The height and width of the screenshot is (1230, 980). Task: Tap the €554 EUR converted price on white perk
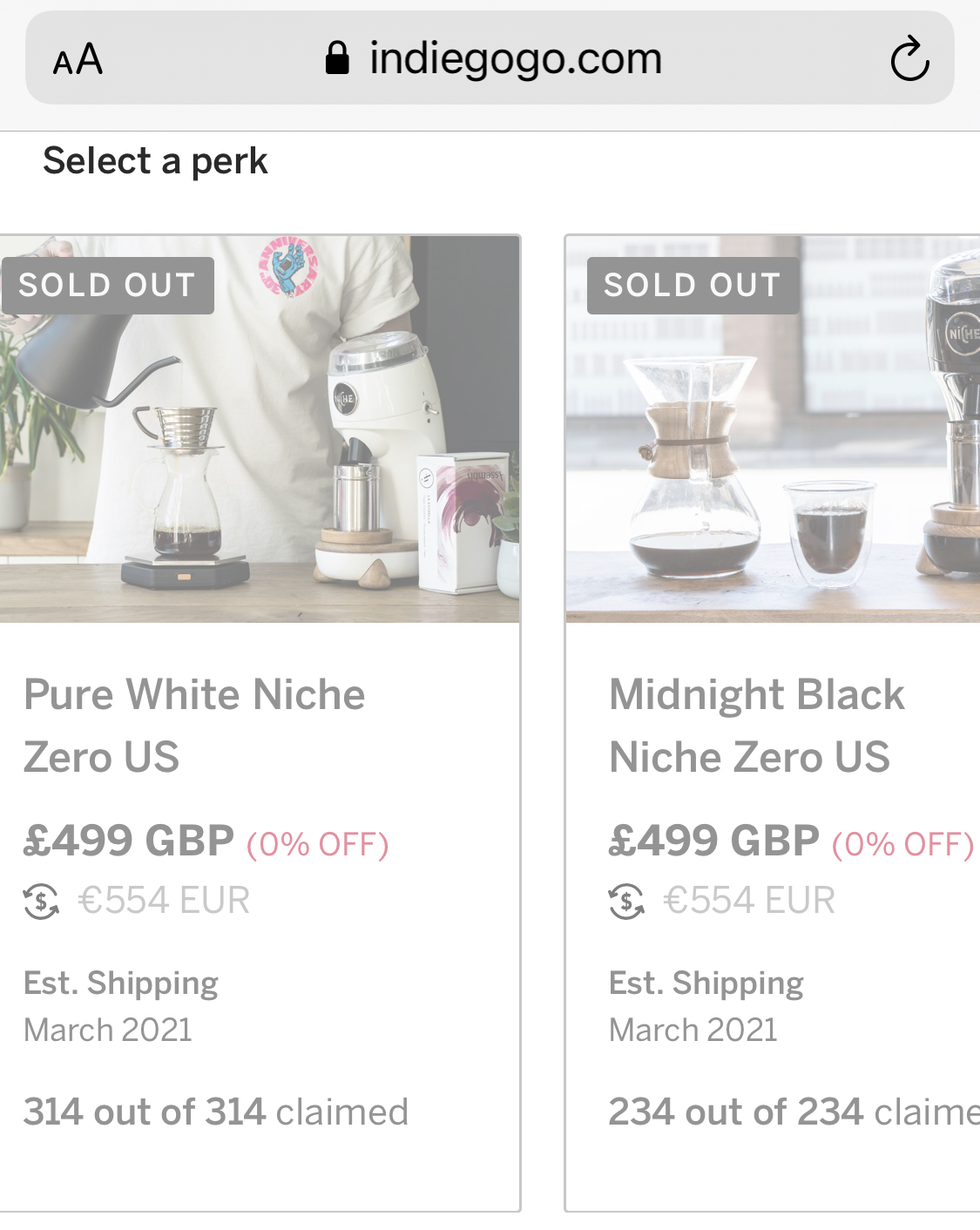tap(164, 900)
